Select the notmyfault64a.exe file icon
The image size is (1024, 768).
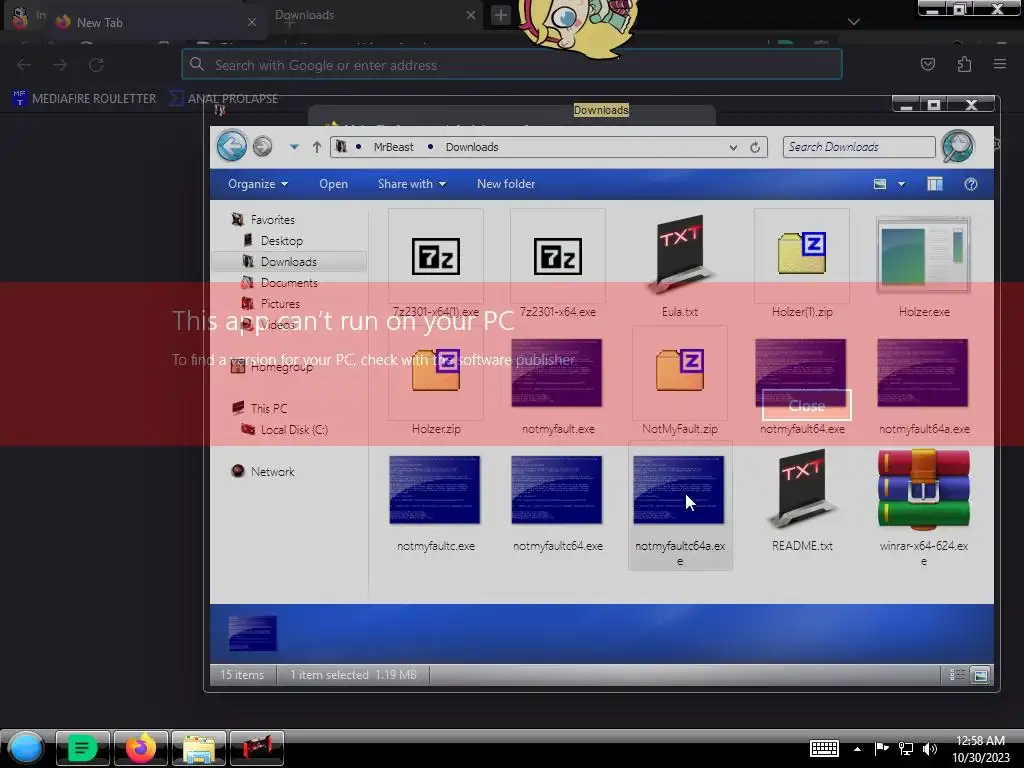tap(923, 373)
